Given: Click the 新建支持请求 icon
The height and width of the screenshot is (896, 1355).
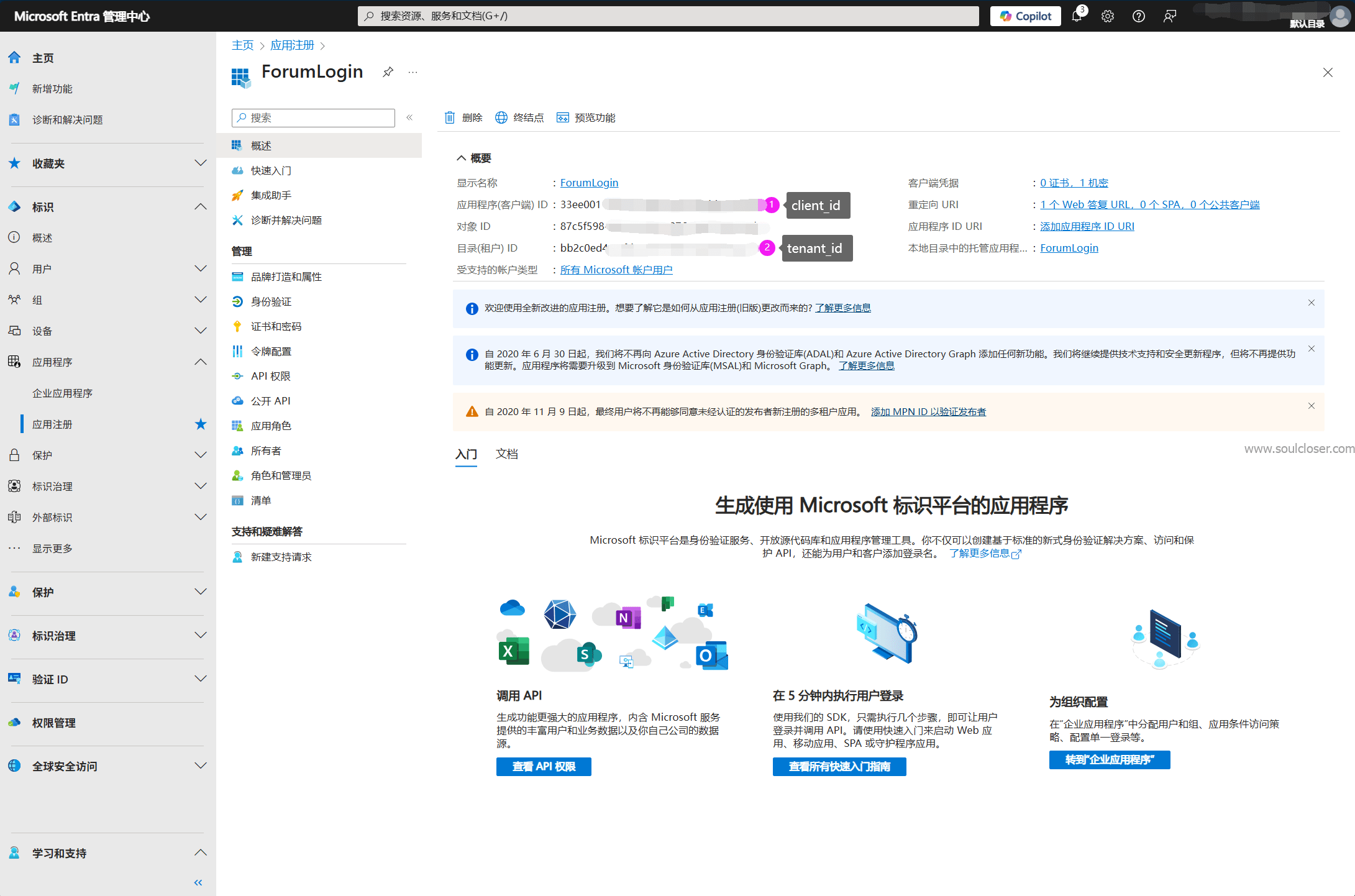Looking at the screenshot, I should [x=237, y=557].
